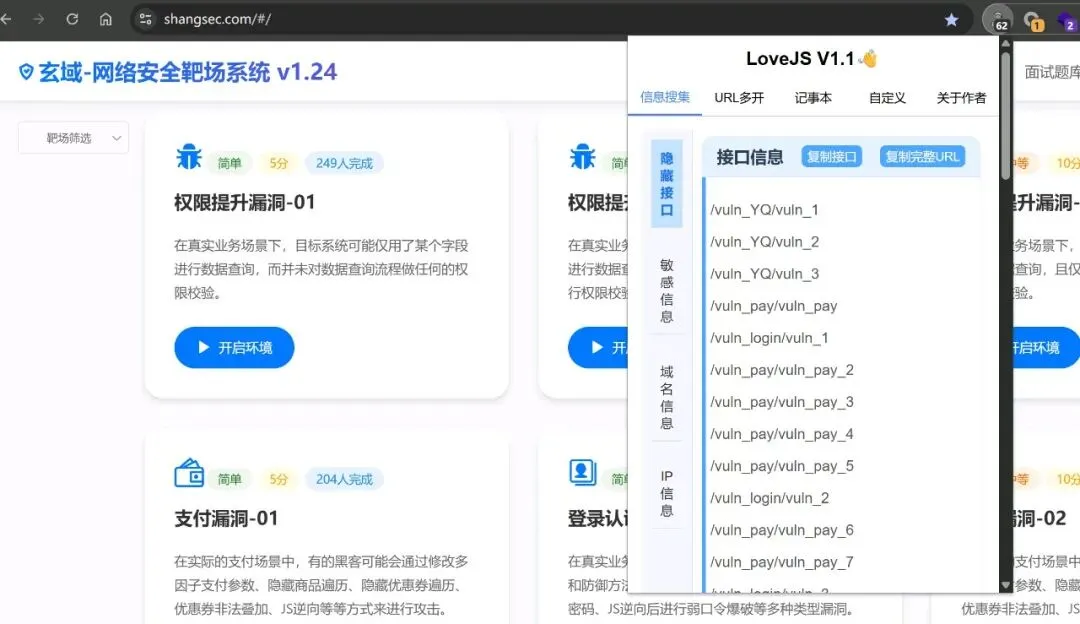
Task: Click the bookmark star icon
Action: 951,20
